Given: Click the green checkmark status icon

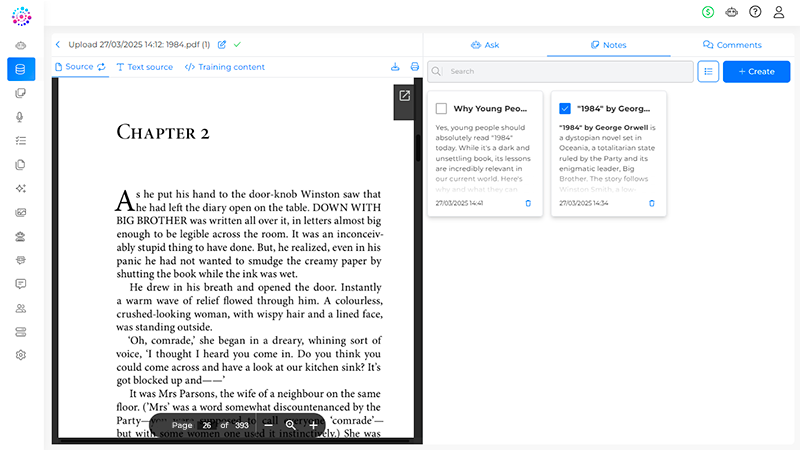Looking at the screenshot, I should [x=237, y=45].
